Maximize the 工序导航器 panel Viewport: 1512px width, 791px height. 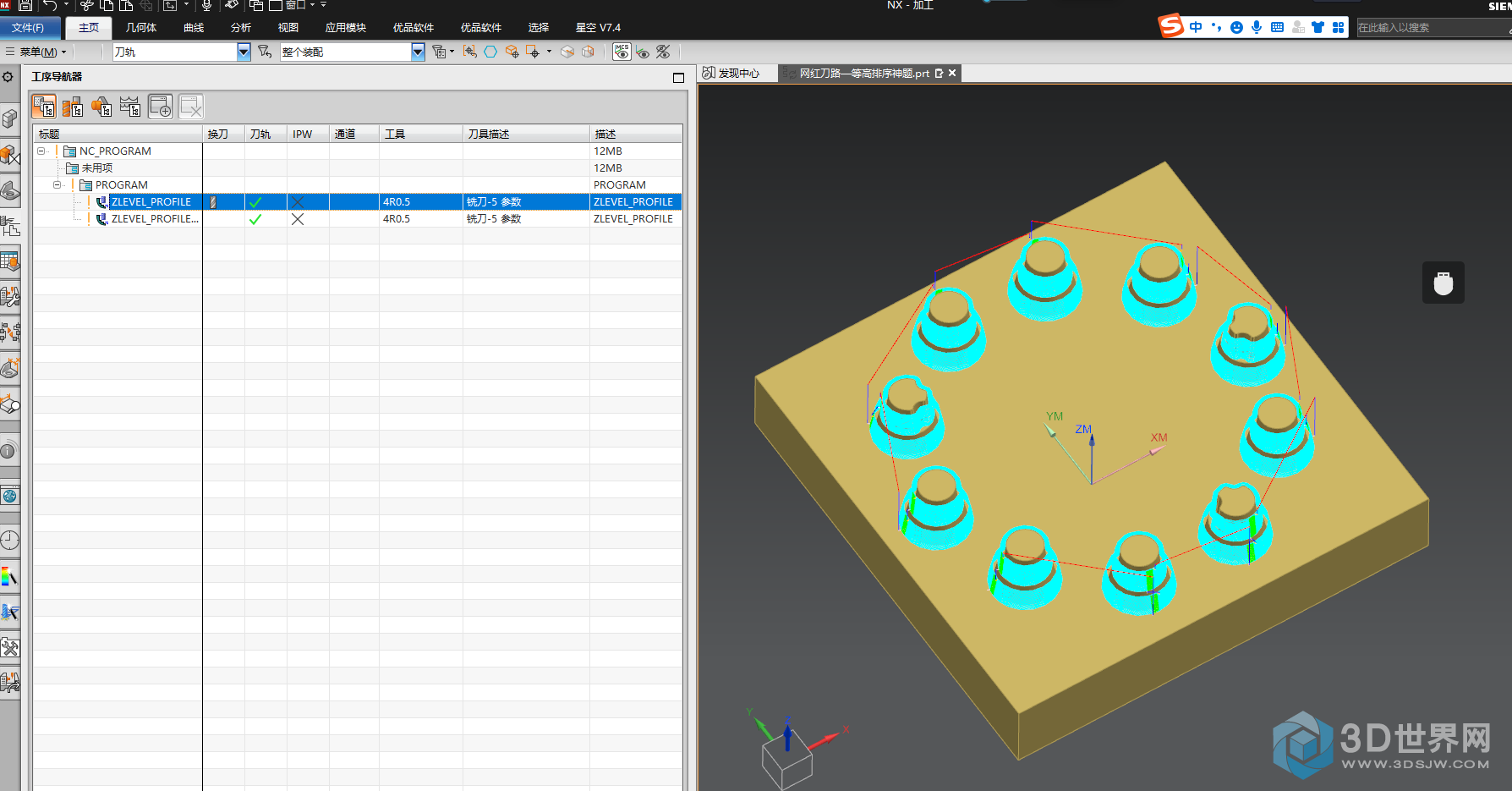tap(678, 78)
